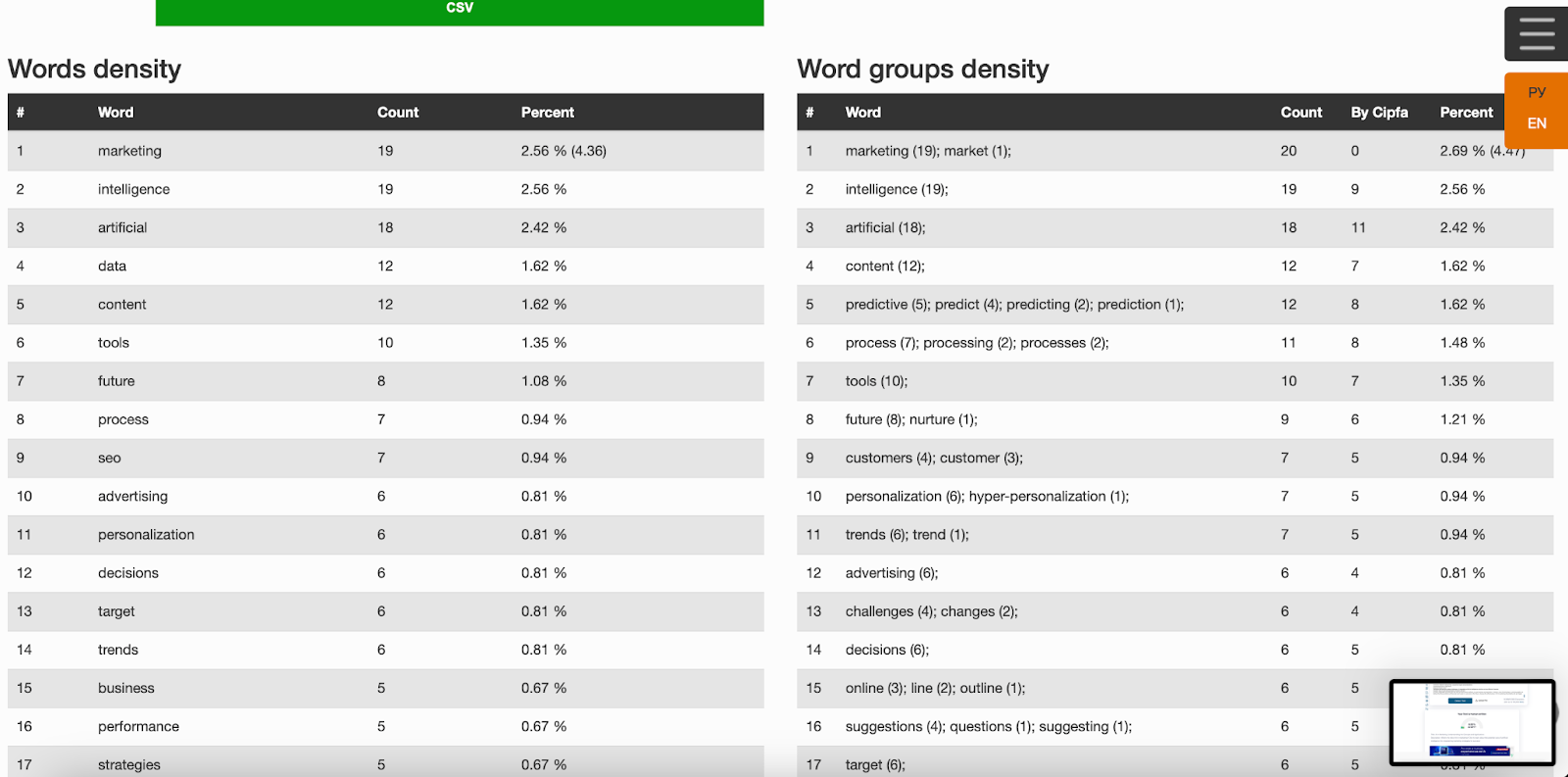Click percent '1.21 %' in future group row
The image size is (1568, 777).
coord(1462,419)
